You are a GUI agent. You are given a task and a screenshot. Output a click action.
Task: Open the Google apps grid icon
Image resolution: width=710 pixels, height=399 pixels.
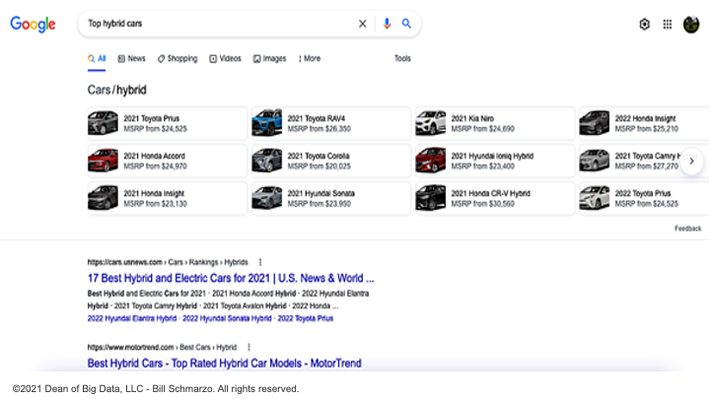[667, 24]
